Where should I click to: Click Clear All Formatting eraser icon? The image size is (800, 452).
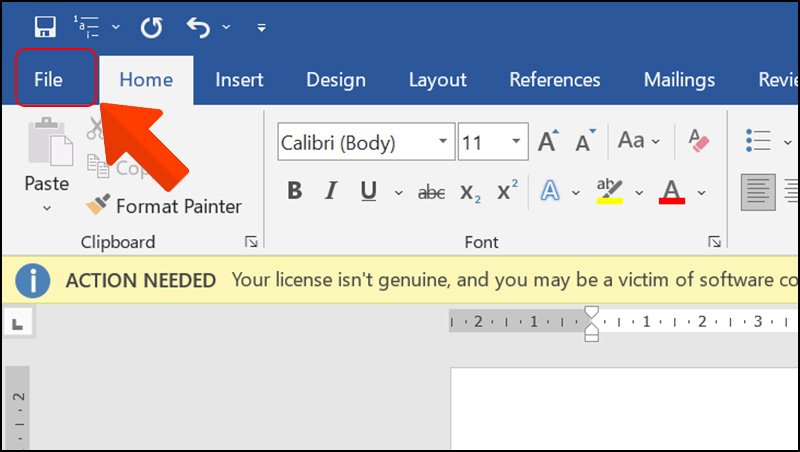pos(698,141)
